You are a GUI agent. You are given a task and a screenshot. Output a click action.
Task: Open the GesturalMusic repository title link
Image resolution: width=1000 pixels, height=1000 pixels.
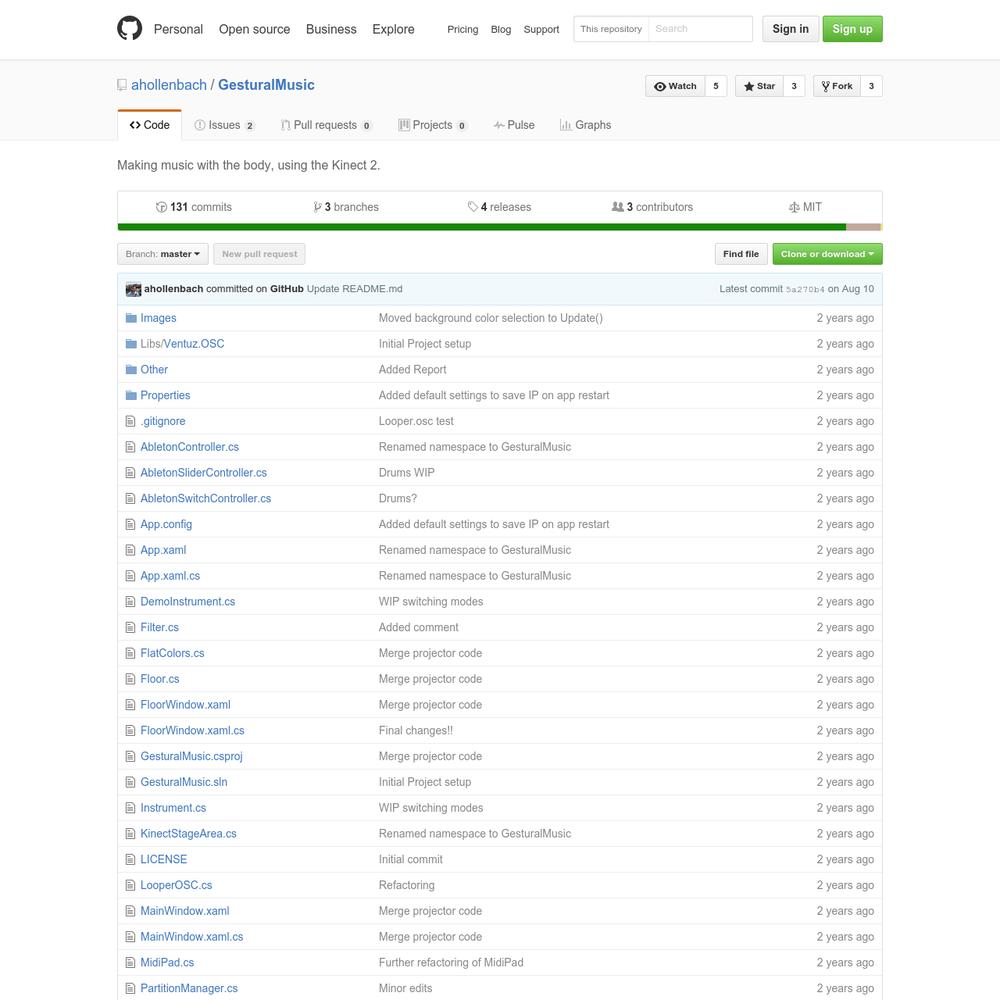click(266, 85)
